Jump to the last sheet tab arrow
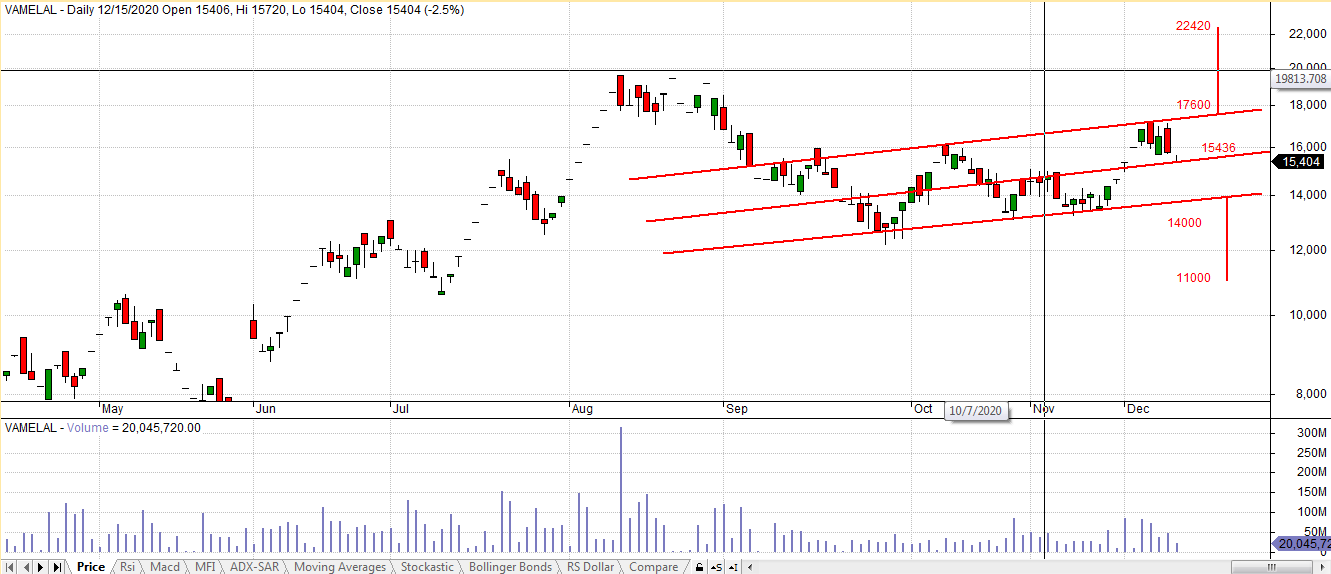Image resolution: width=1331 pixels, height=574 pixels. point(57,567)
